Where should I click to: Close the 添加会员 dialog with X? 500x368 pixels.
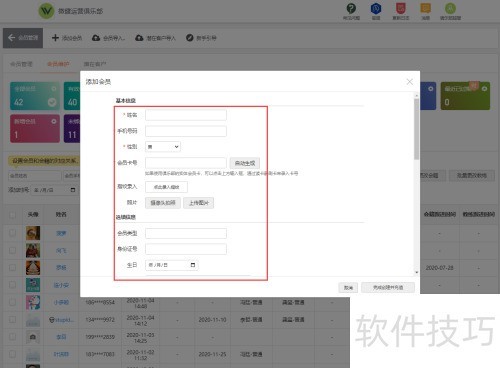click(410, 82)
